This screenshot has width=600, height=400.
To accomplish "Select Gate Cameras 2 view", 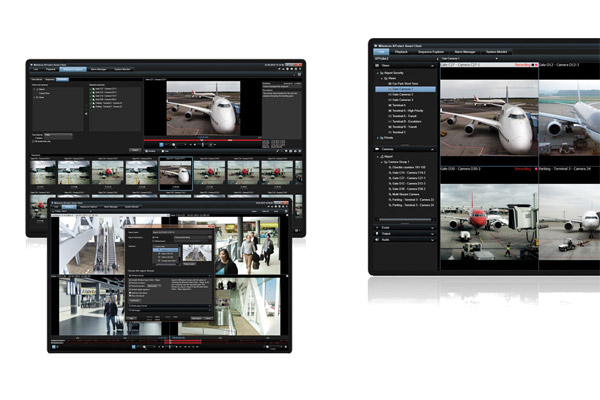I will click(403, 94).
